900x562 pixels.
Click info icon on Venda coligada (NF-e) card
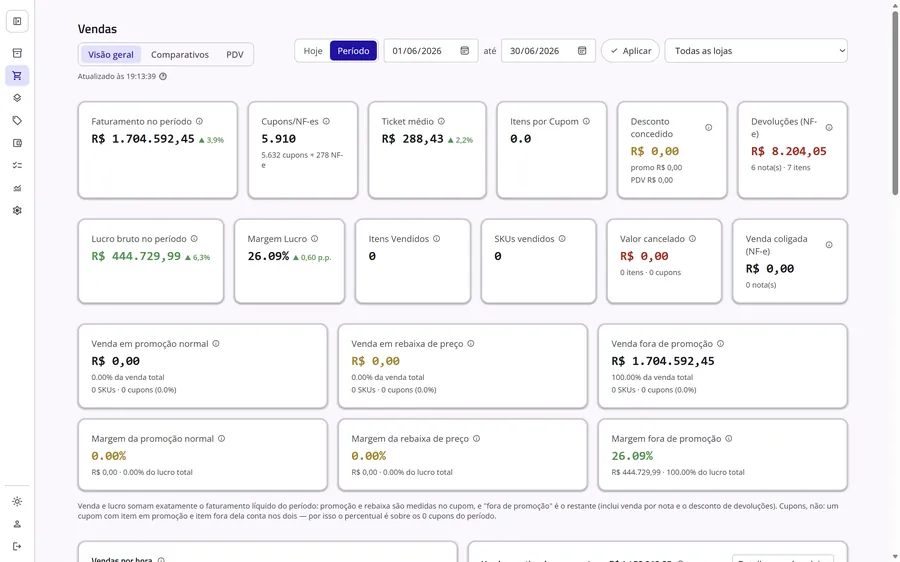click(829, 245)
